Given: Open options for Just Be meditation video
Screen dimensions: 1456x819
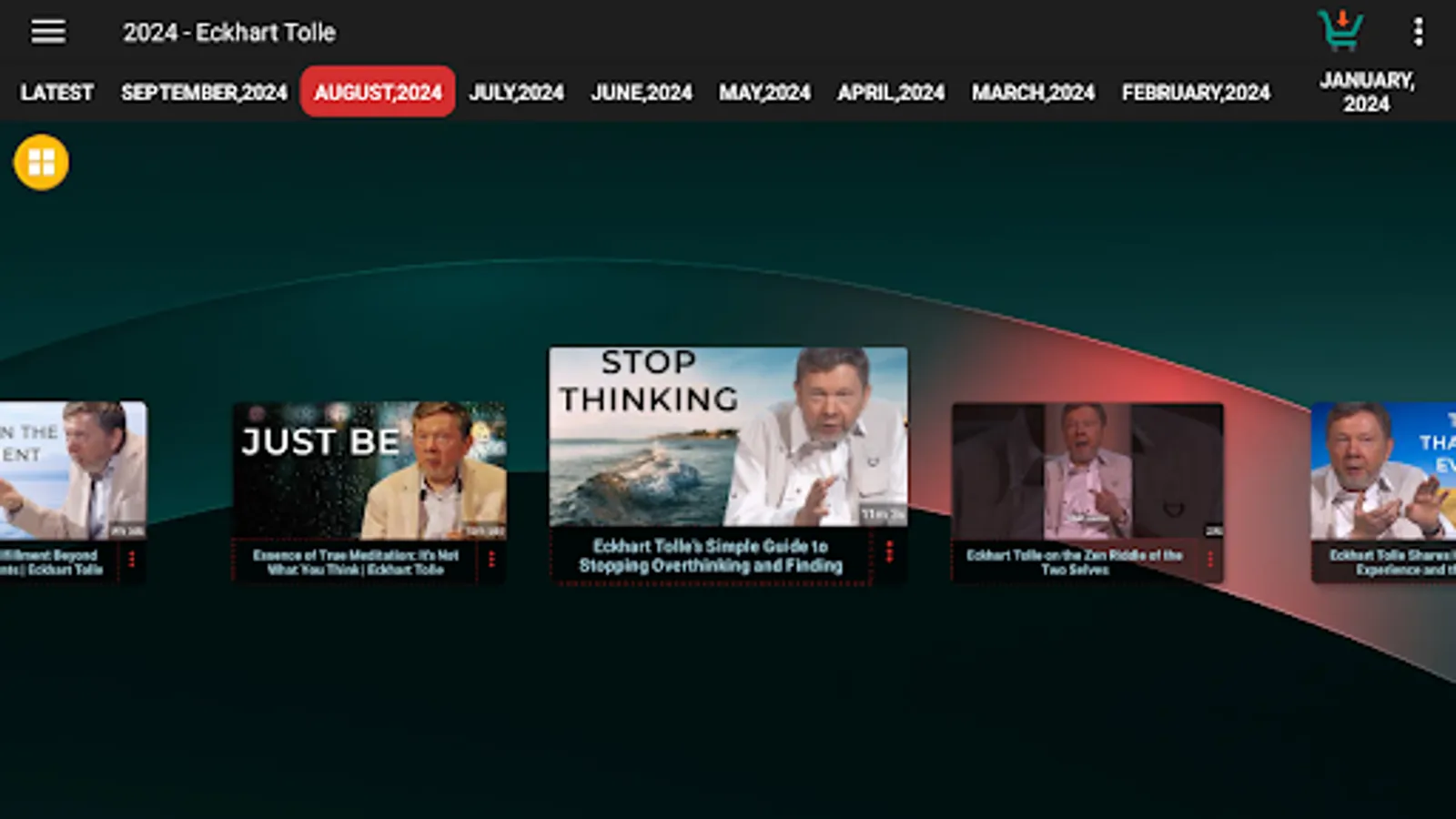Looking at the screenshot, I should click(x=491, y=559).
